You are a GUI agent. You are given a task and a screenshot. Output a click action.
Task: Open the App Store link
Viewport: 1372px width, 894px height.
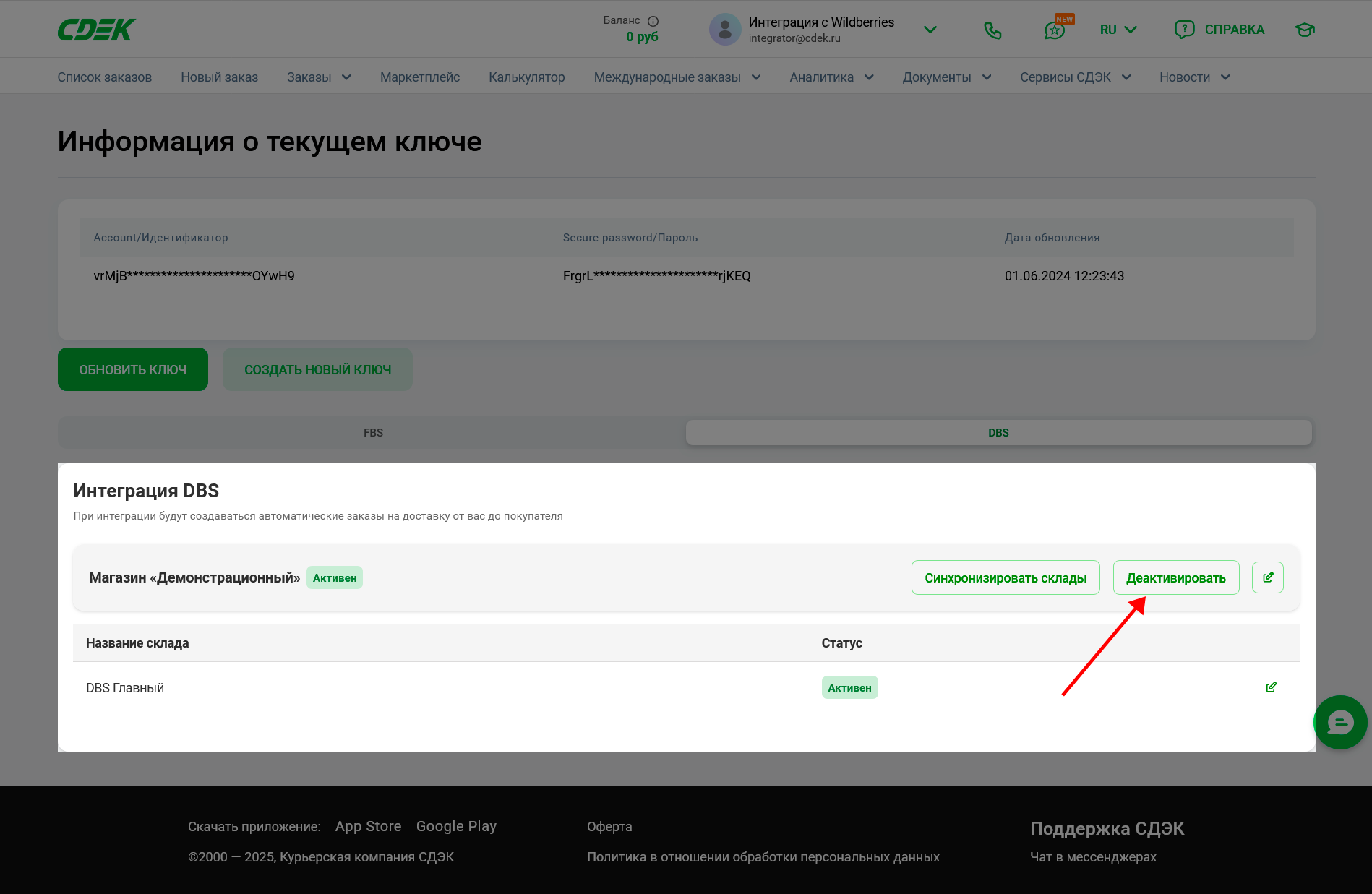pyautogui.click(x=368, y=826)
